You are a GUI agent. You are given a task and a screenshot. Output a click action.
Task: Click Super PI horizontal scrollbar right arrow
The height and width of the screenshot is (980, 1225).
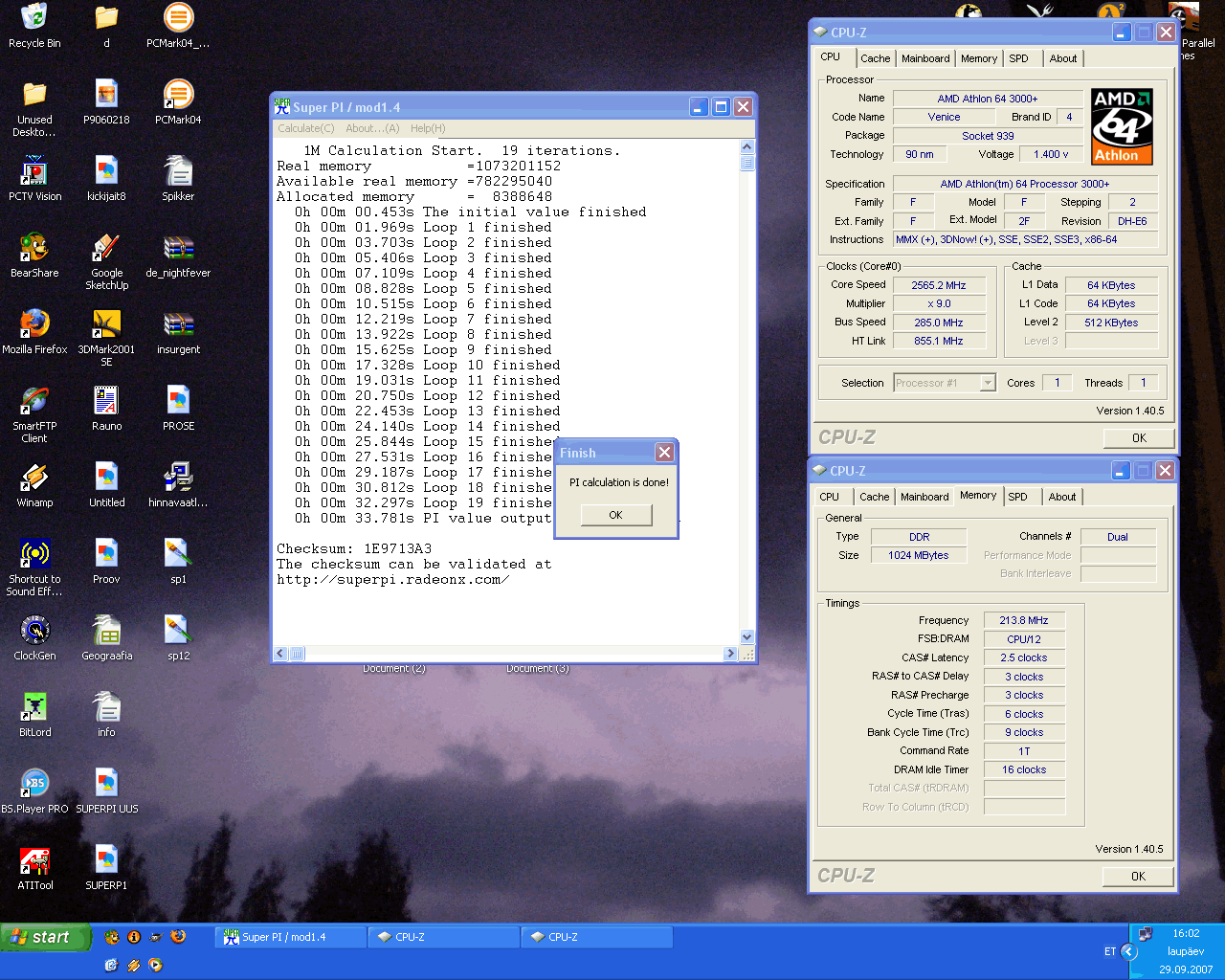tap(730, 654)
